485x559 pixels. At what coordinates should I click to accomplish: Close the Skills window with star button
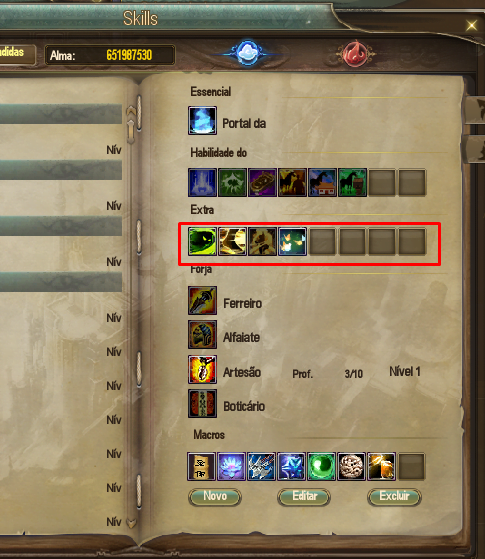point(471,25)
